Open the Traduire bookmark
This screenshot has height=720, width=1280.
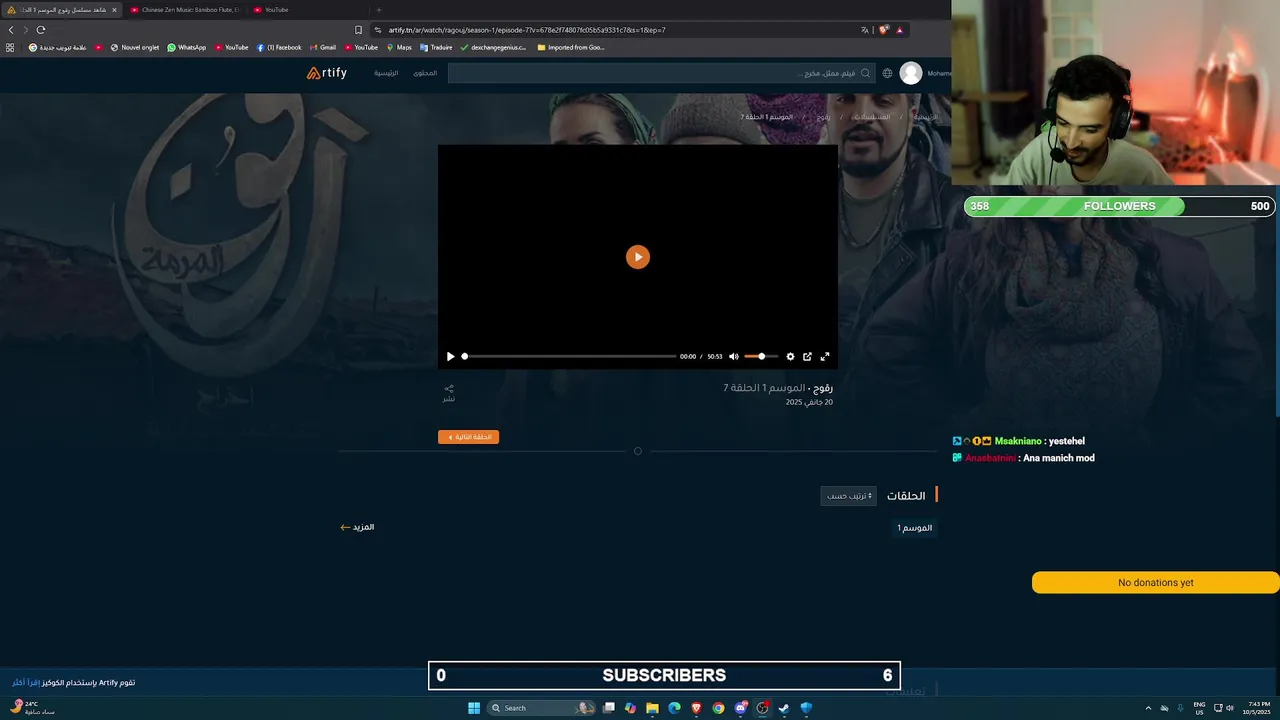point(436,47)
